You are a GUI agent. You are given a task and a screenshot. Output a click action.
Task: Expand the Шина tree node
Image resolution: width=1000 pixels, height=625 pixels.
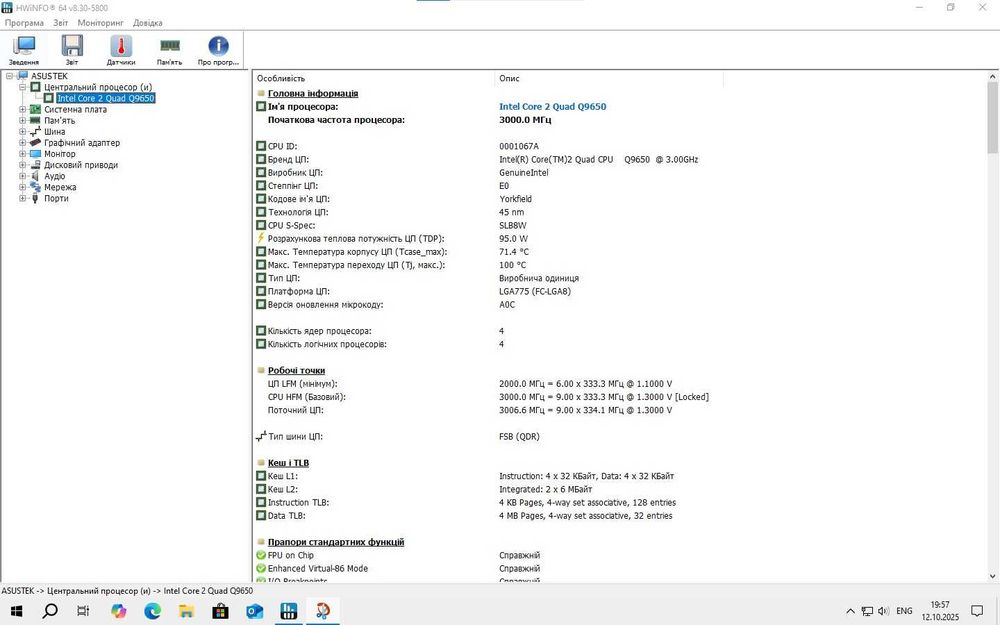[22, 131]
